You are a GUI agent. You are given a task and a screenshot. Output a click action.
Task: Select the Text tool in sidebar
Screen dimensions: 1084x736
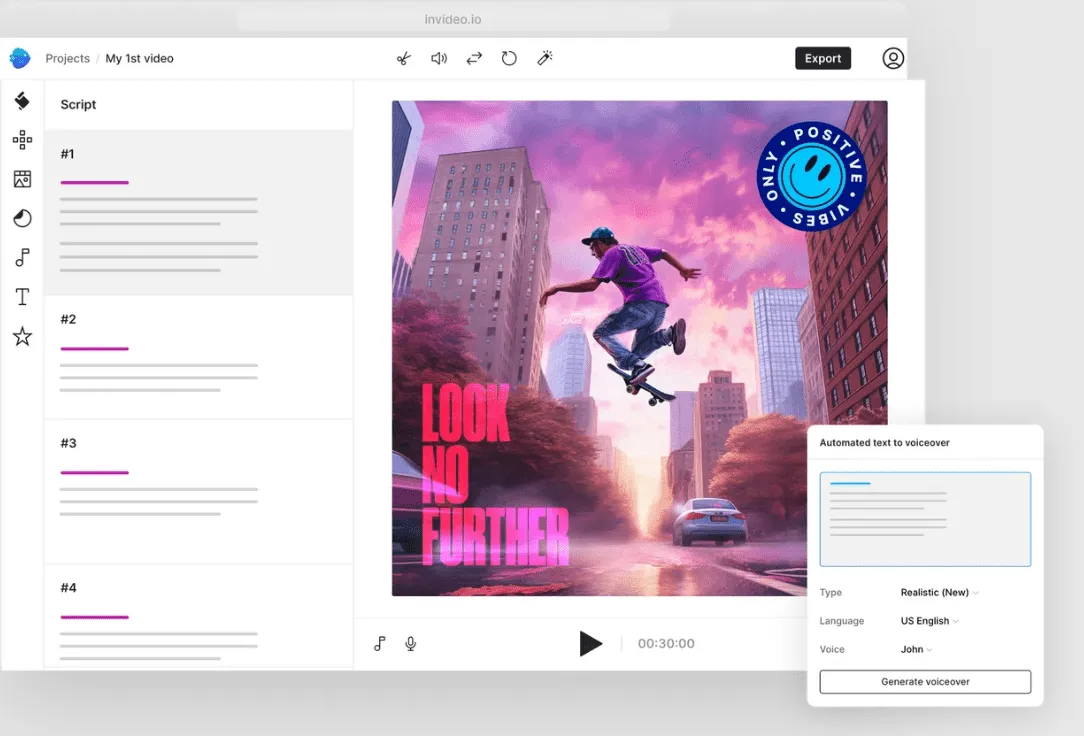(x=22, y=296)
